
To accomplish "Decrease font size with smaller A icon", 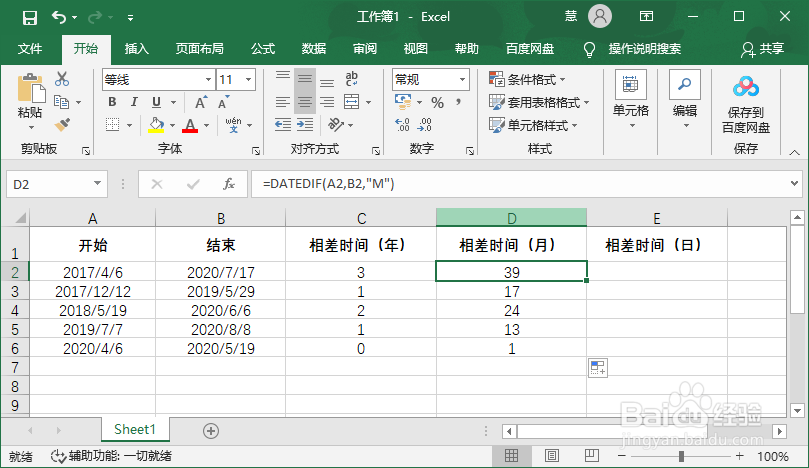I will coord(223,102).
